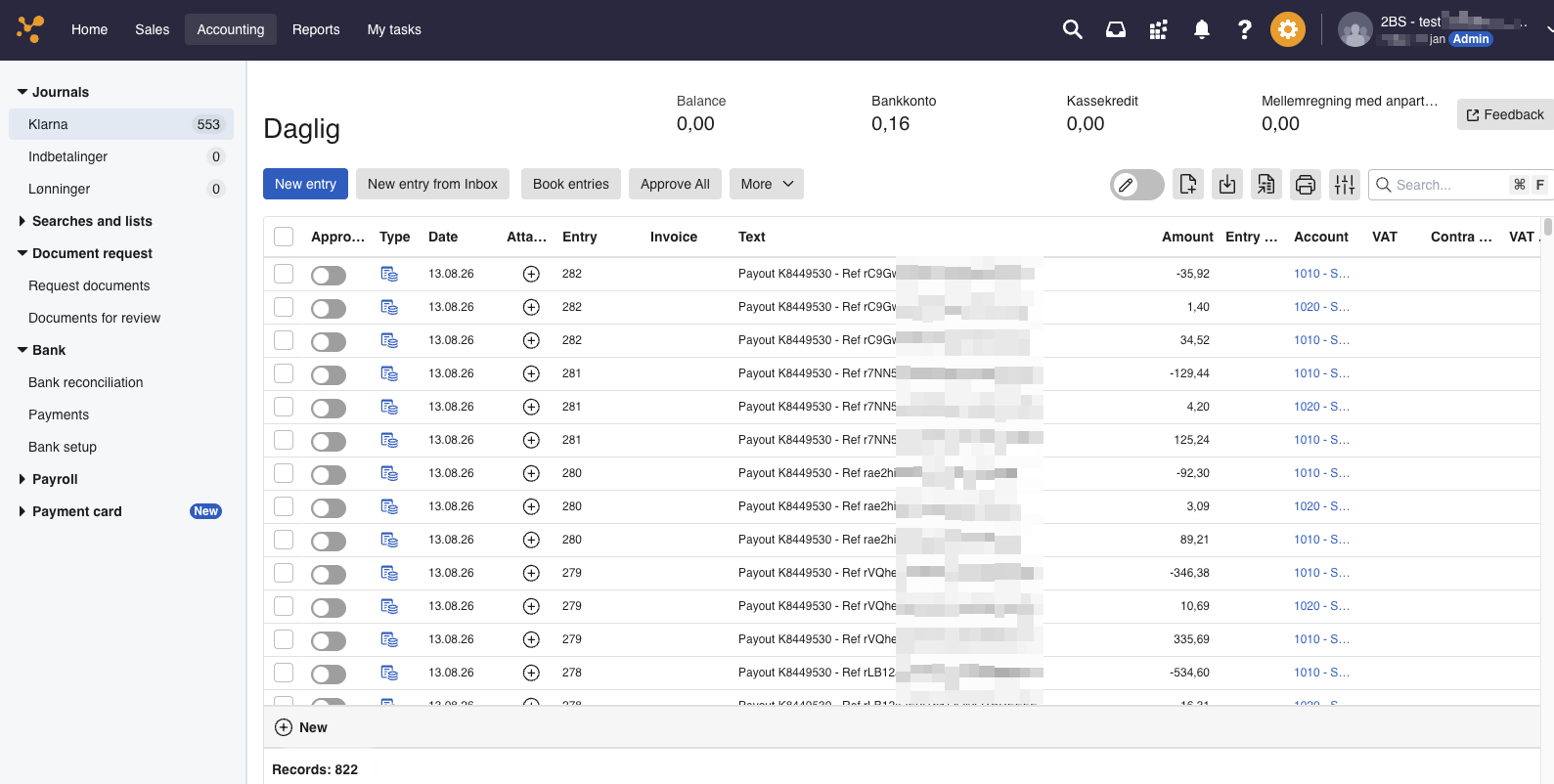
Task: Open the More dropdown
Action: [x=766, y=184]
